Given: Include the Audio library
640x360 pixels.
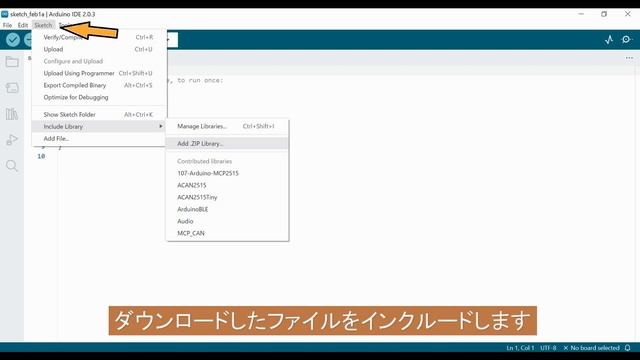Looking at the screenshot, I should [x=227, y=221].
